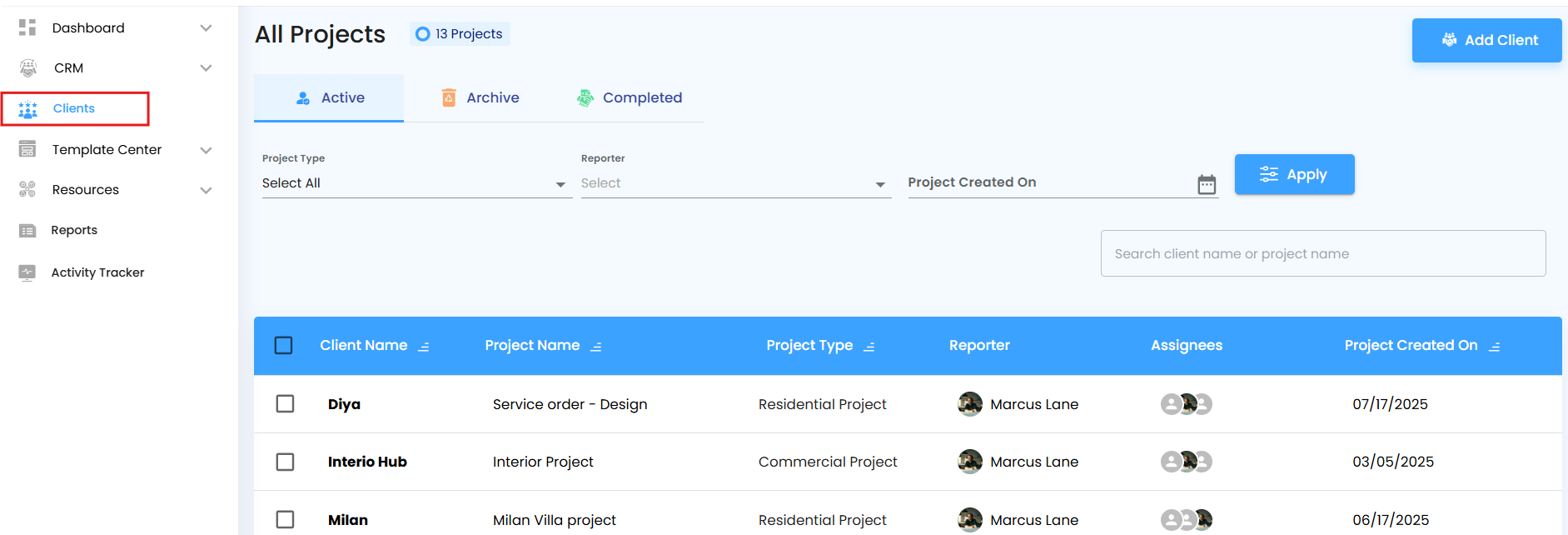This screenshot has width=1568, height=535.
Task: Click assignee avatars in Diya row
Action: pyautogui.click(x=1187, y=404)
